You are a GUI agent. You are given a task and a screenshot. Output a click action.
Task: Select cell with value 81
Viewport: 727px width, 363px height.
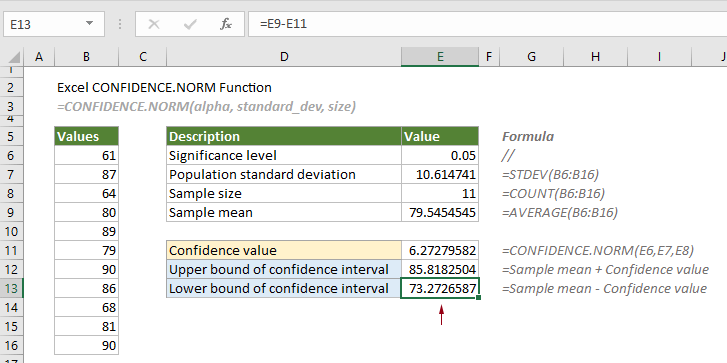point(86,326)
